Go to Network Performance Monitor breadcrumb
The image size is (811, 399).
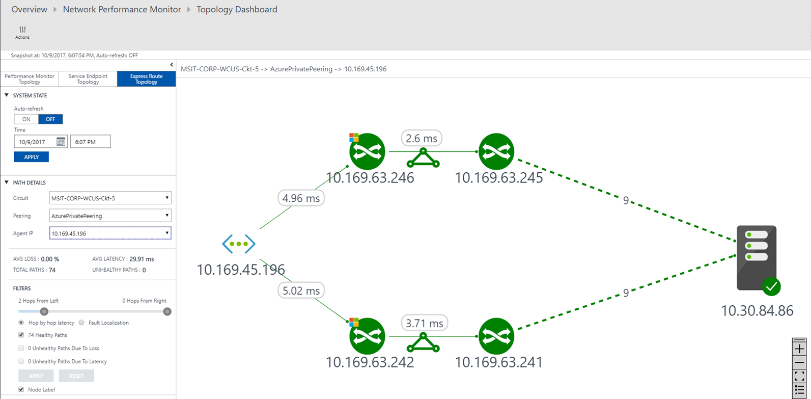pyautogui.click(x=122, y=9)
